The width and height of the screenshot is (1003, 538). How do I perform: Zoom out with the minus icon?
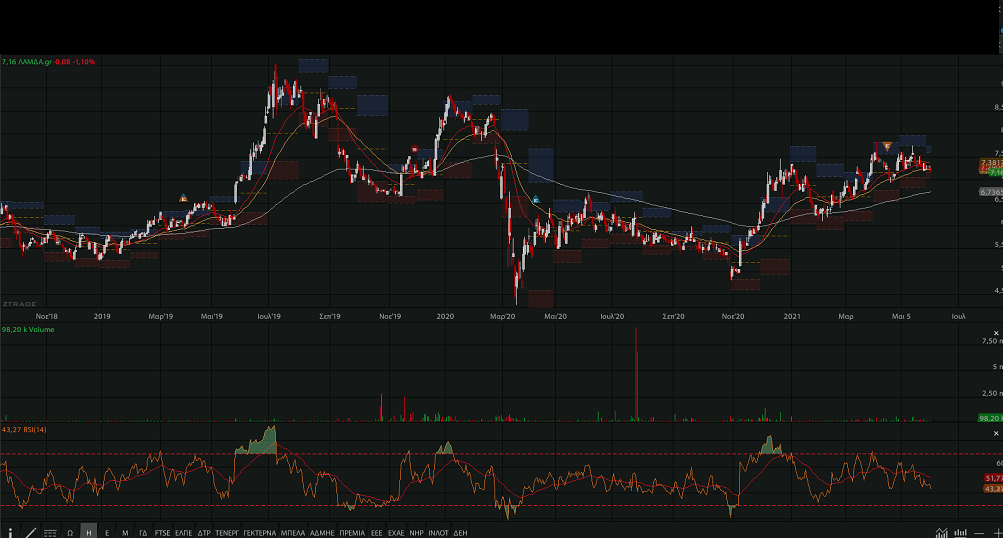click(979, 533)
